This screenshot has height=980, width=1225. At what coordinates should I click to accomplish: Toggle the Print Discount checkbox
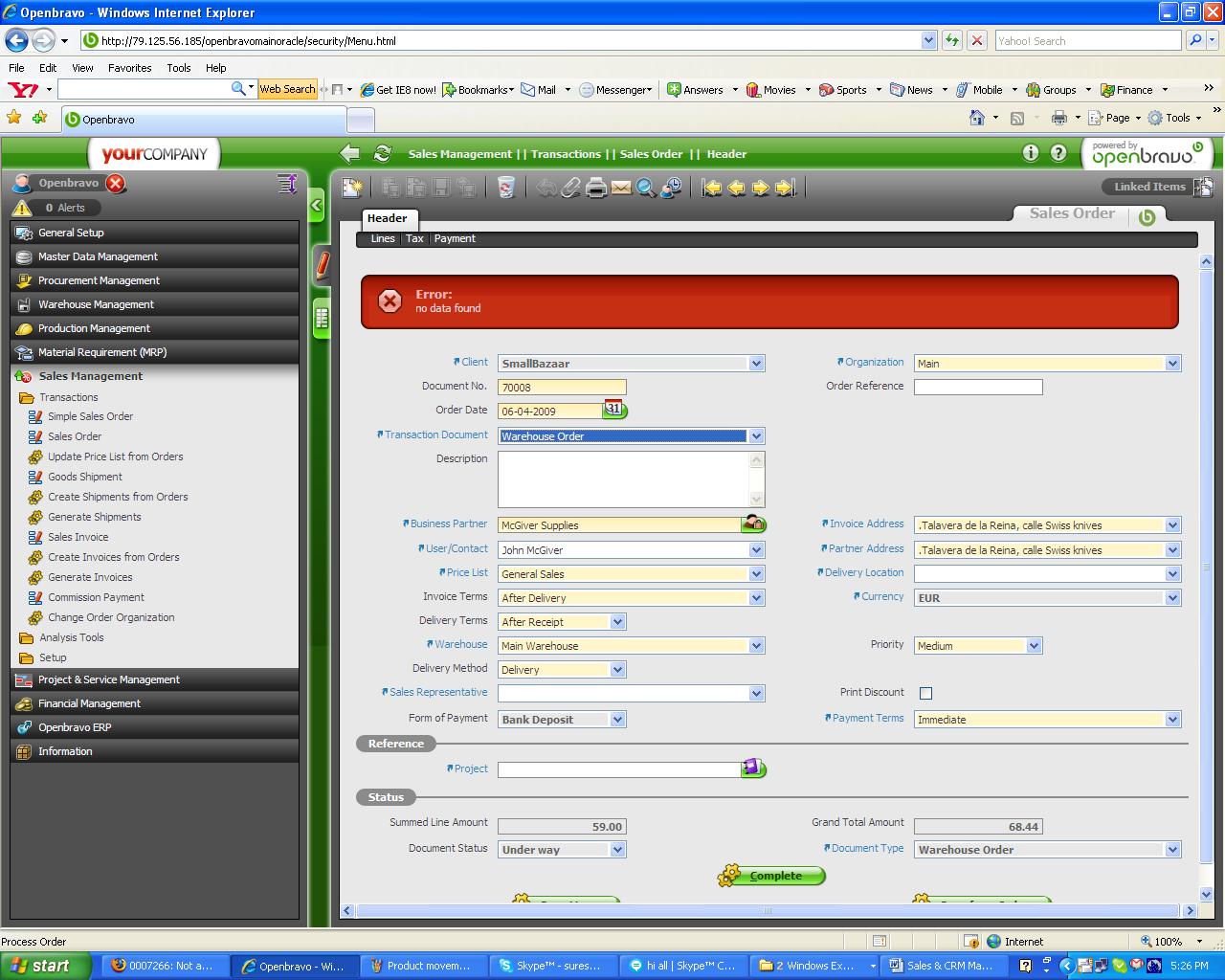coord(925,693)
